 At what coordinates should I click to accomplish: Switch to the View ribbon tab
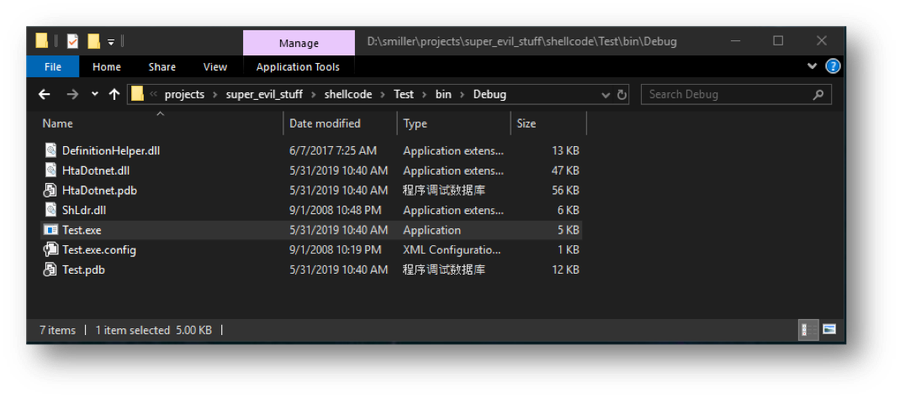tap(215, 67)
